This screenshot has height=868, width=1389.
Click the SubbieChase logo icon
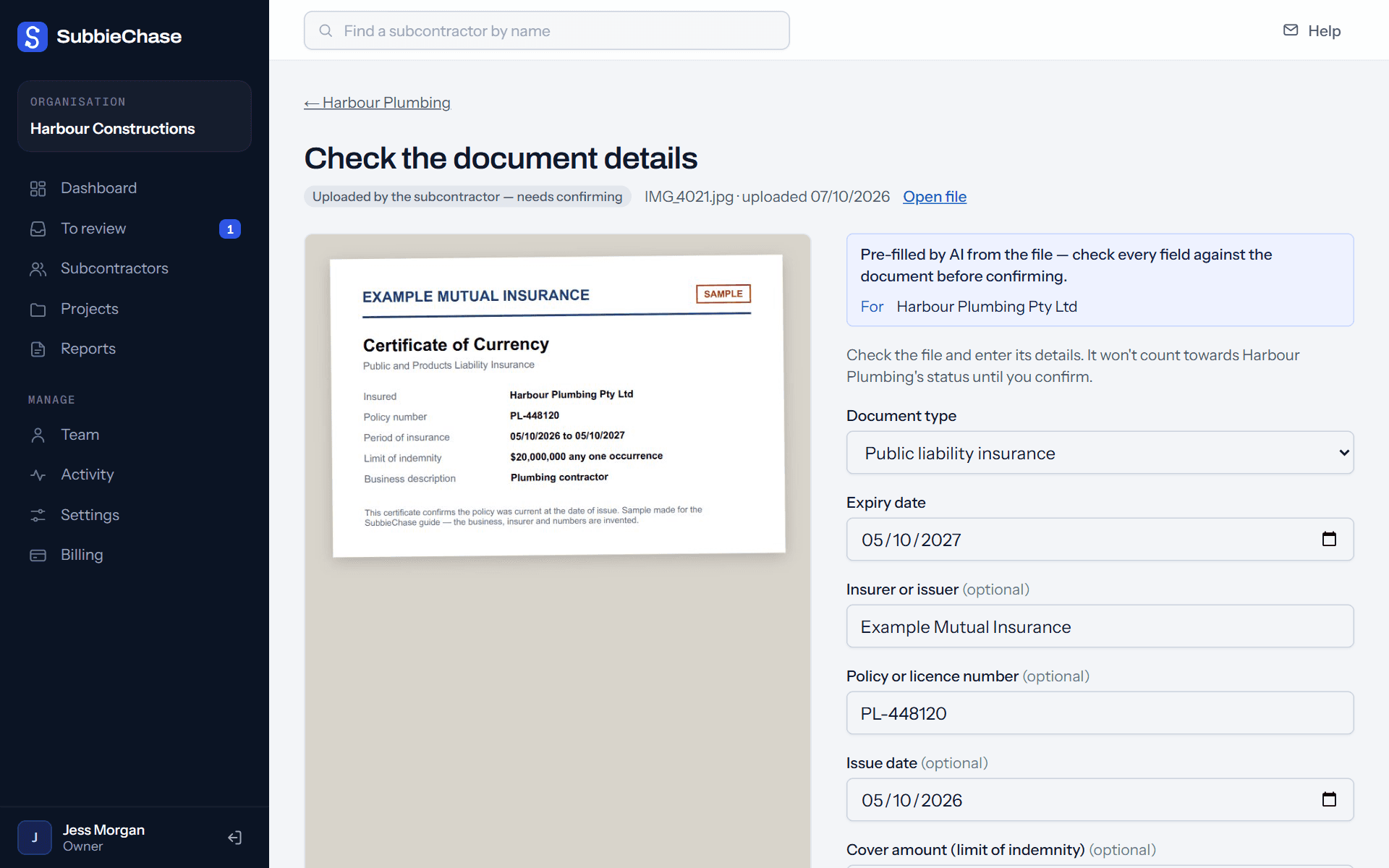[33, 36]
